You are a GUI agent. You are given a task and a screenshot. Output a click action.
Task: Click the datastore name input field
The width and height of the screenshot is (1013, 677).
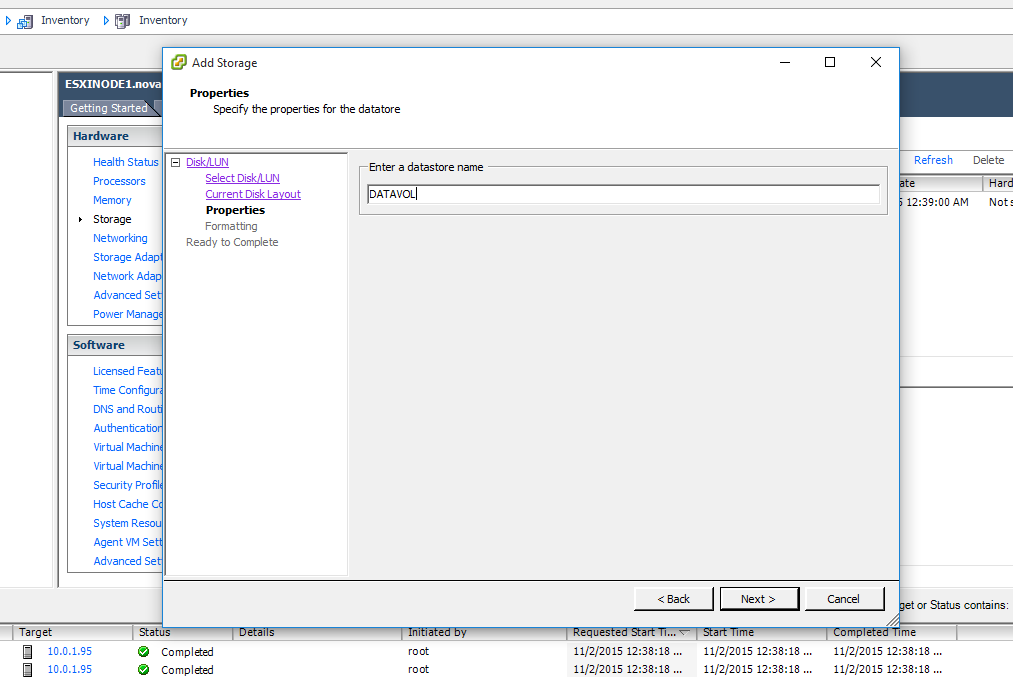tap(623, 194)
